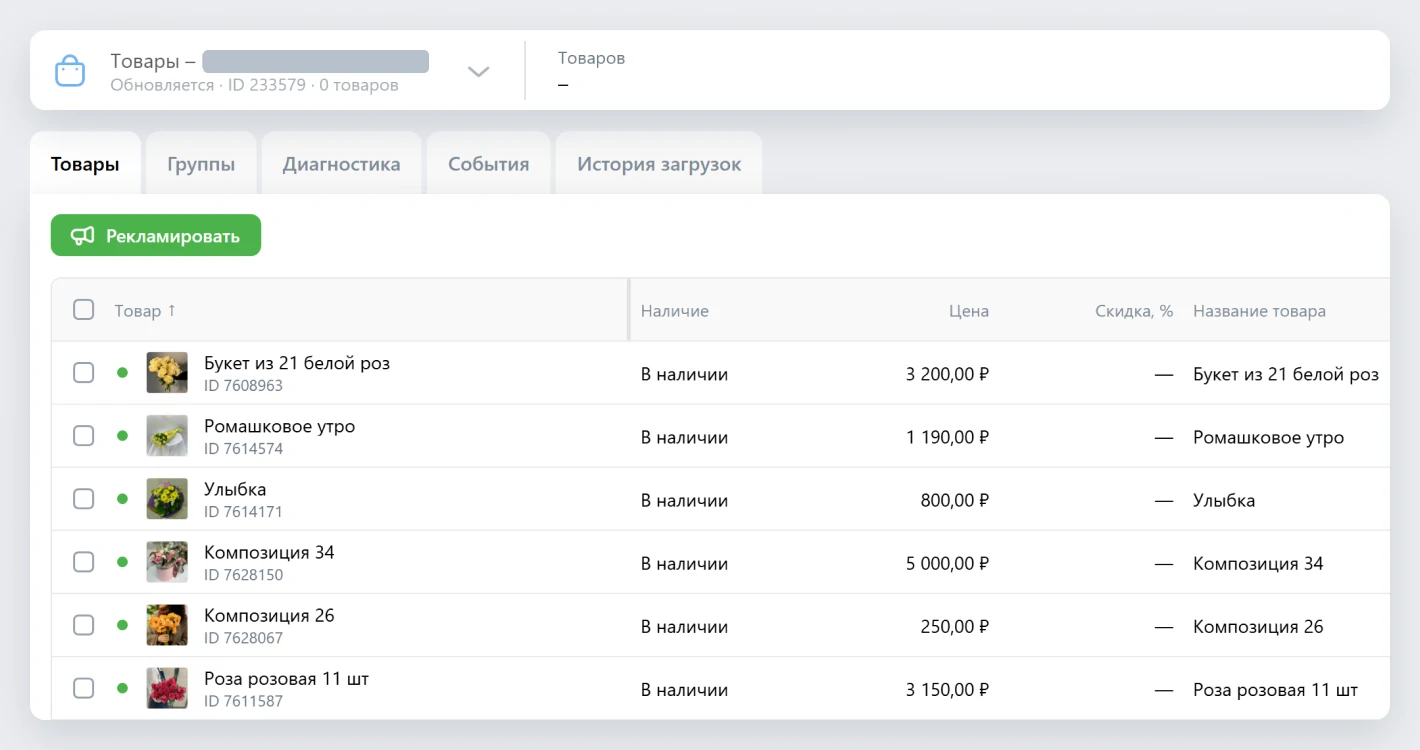Tick the checkbox for Улыбка
This screenshot has height=750, width=1420.
[x=84, y=499]
